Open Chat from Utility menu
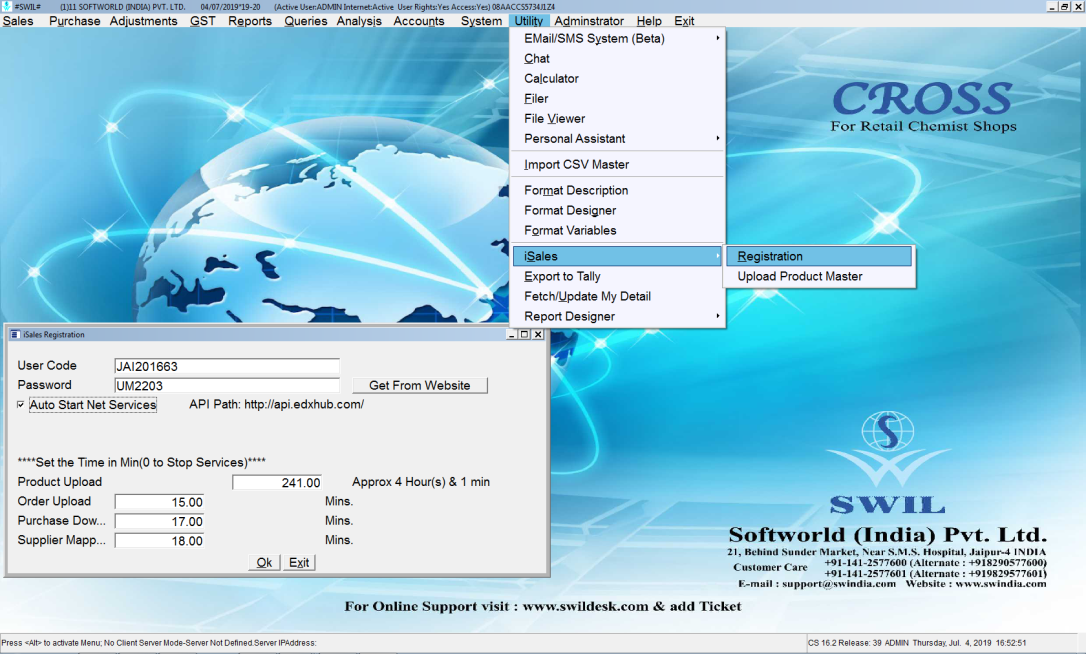Viewport: 1086px width, 654px height. pyautogui.click(x=617, y=59)
